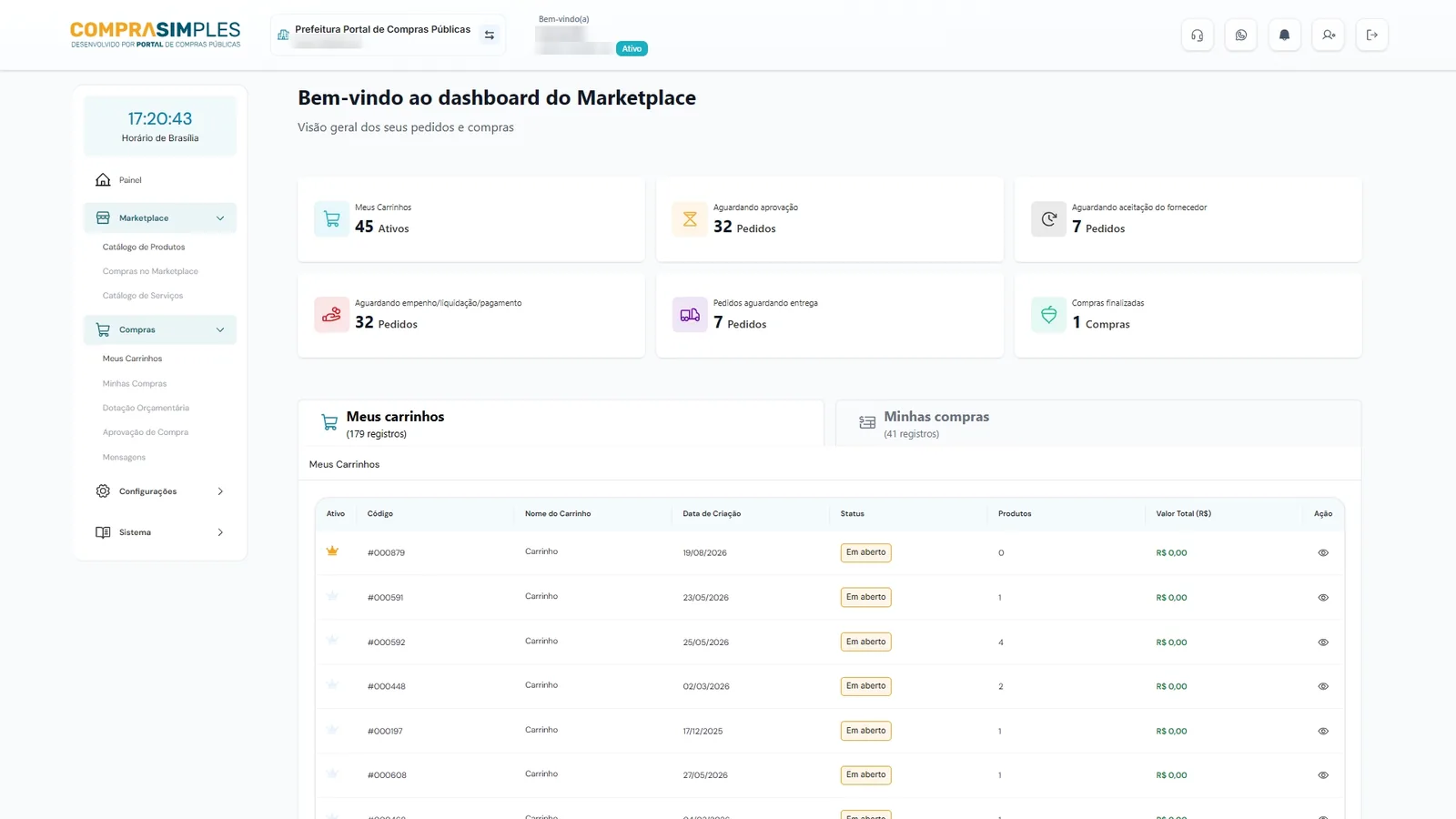Expand the Configurações chevron

point(220,491)
